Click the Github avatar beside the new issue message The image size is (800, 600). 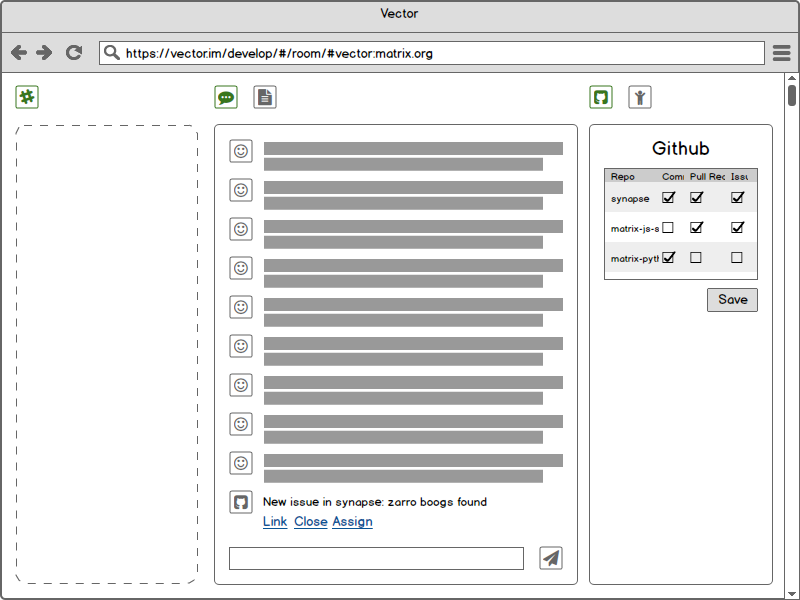coord(240,503)
